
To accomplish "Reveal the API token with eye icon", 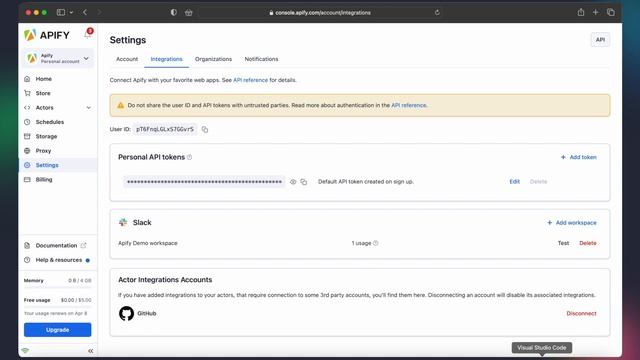I will coord(293,182).
